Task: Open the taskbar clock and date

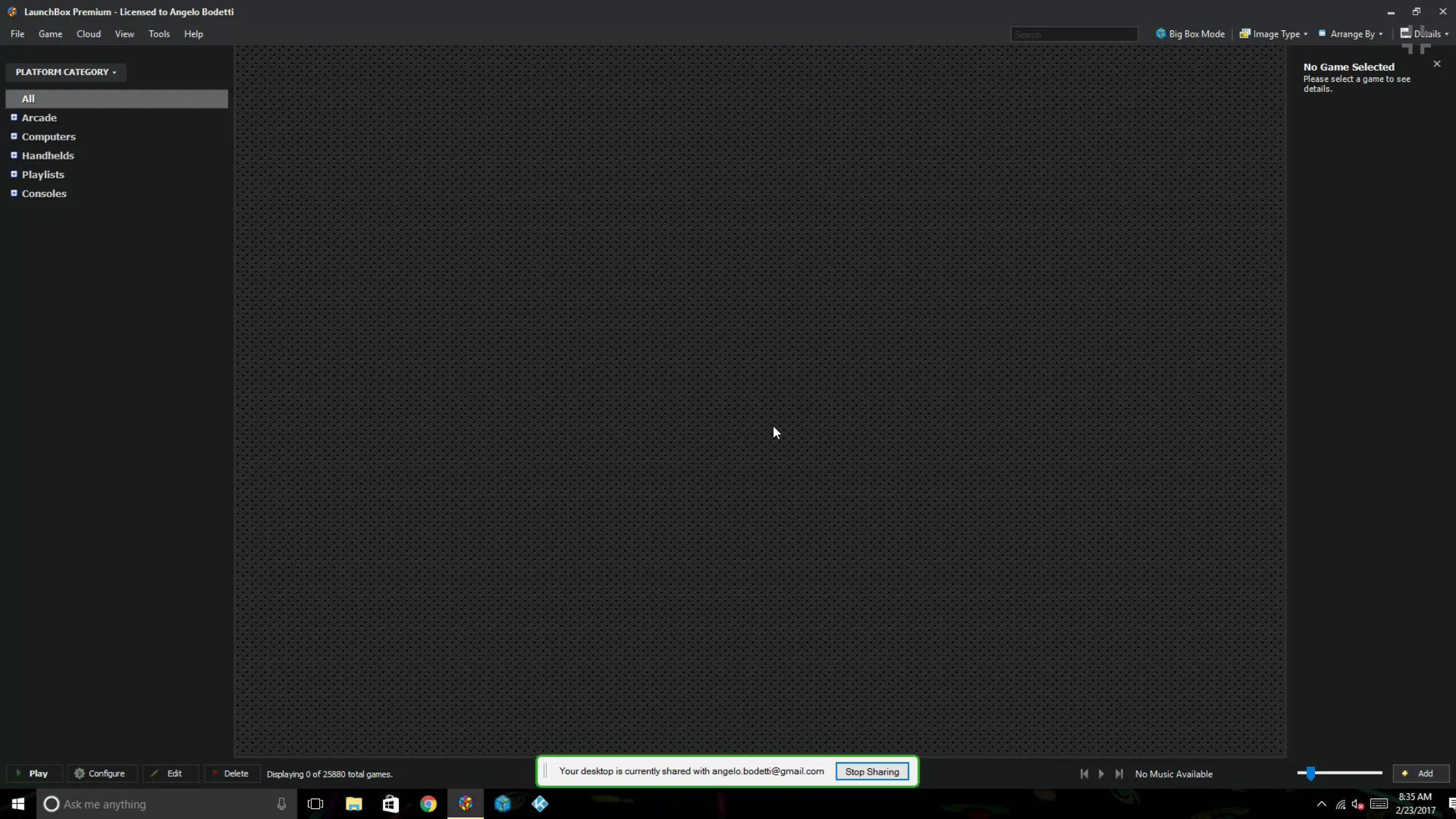Action: [x=1415, y=804]
